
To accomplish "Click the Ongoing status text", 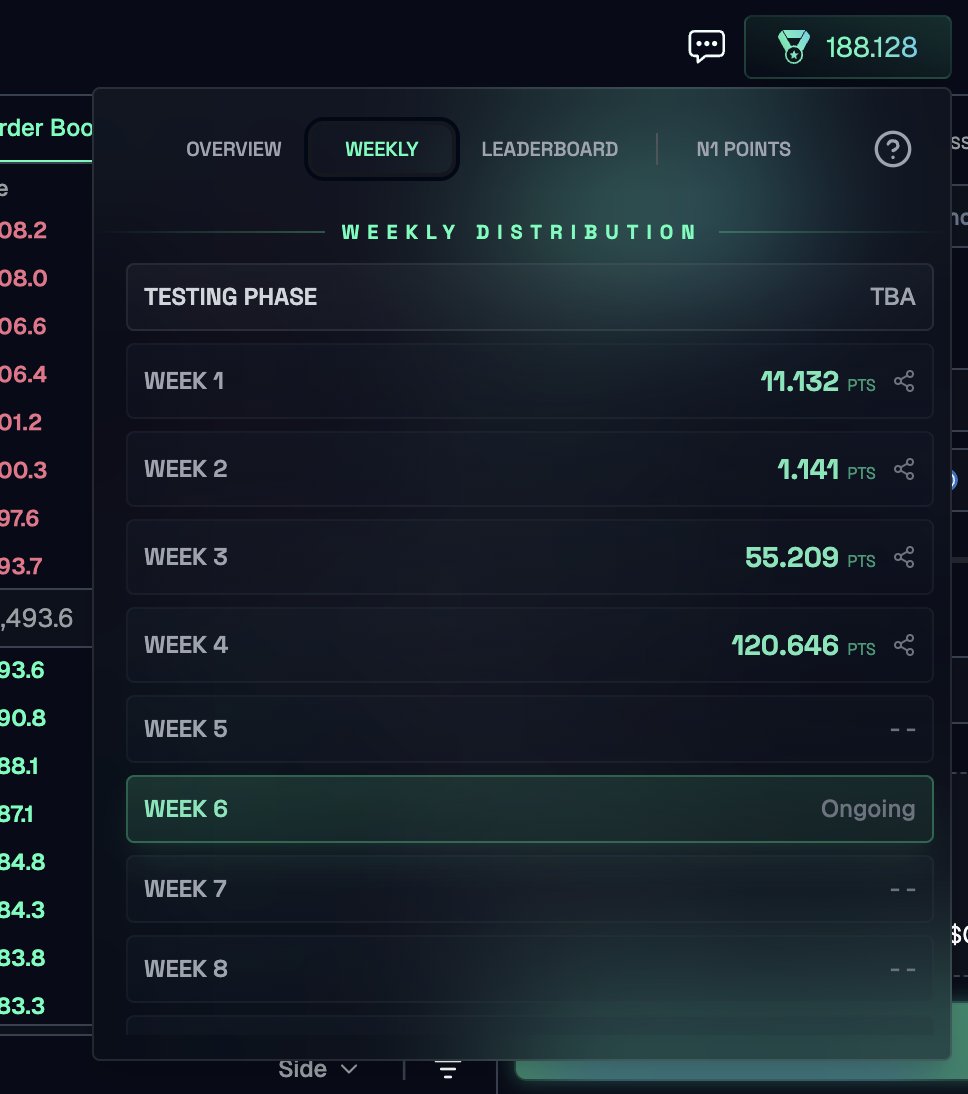I will tap(868, 809).
